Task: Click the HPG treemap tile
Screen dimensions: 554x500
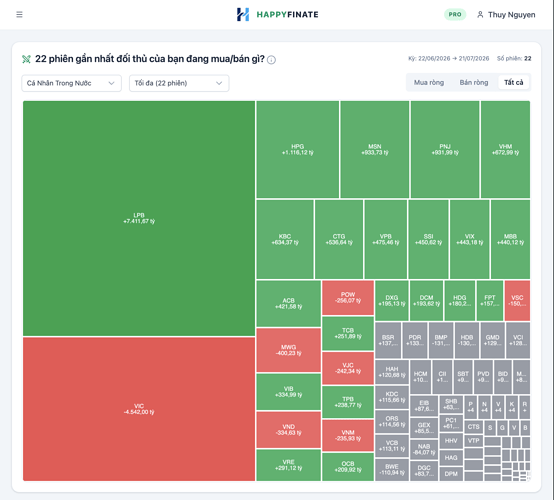Action: [x=297, y=149]
